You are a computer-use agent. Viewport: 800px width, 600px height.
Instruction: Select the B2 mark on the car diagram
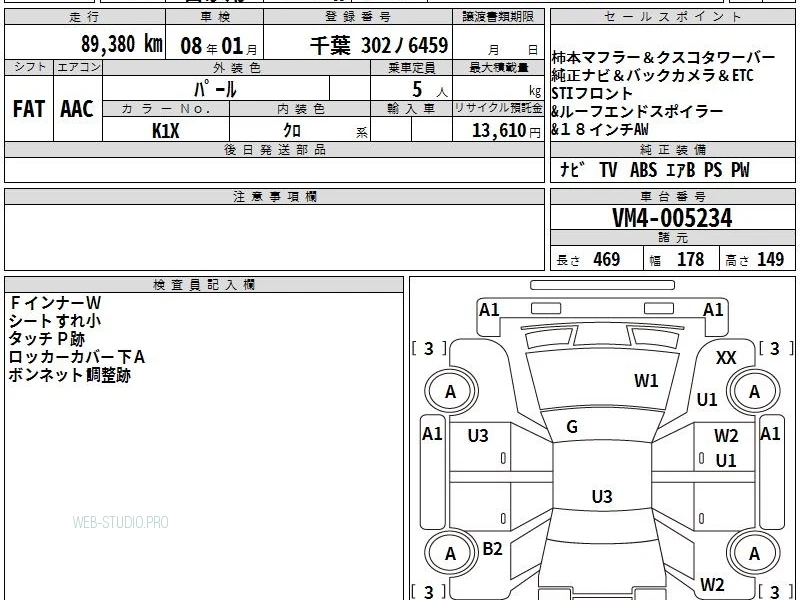(x=492, y=548)
